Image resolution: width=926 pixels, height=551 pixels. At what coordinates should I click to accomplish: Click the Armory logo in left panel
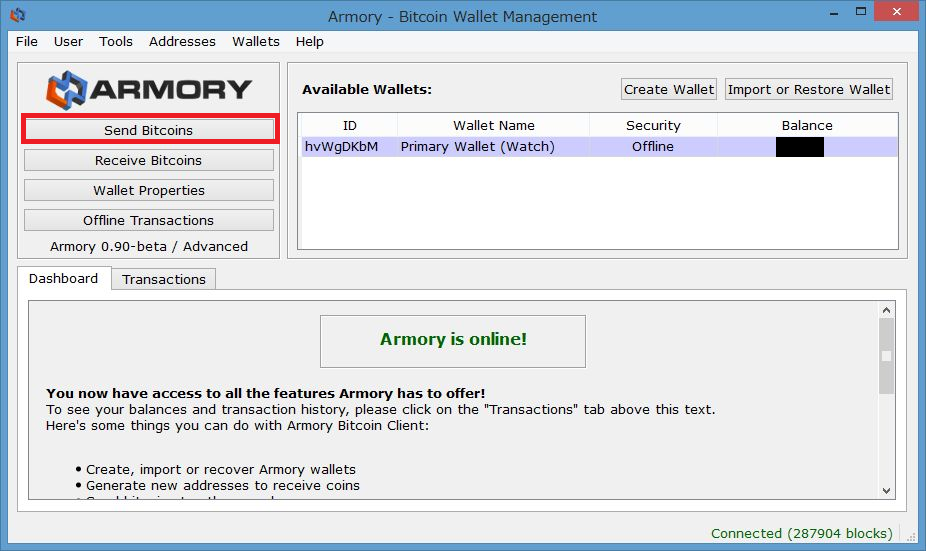point(149,90)
